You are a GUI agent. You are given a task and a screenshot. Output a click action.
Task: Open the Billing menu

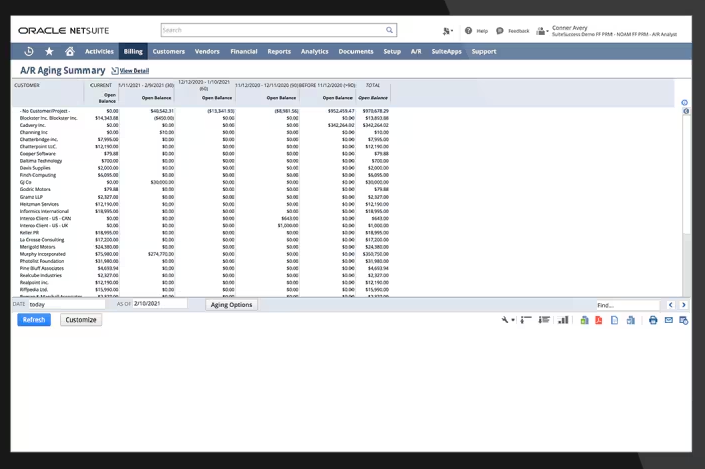tap(133, 51)
